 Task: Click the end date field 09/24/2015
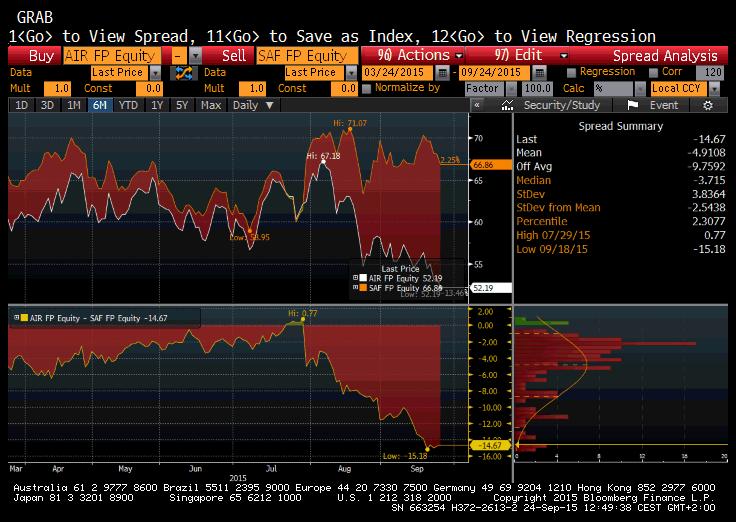[495, 72]
